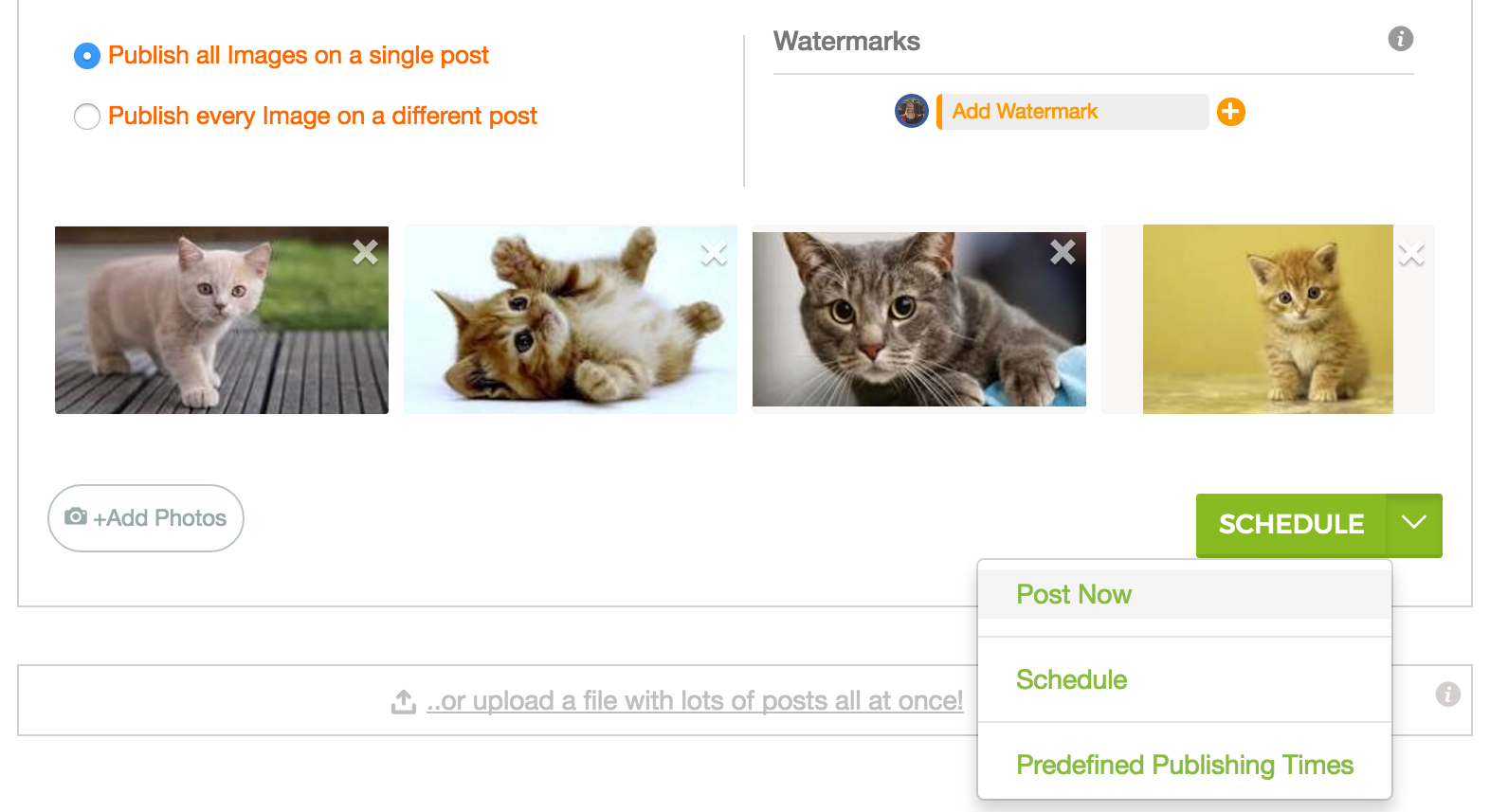Click the upload arrow icon
Viewport: 1490px width, 812px height.
tap(404, 700)
